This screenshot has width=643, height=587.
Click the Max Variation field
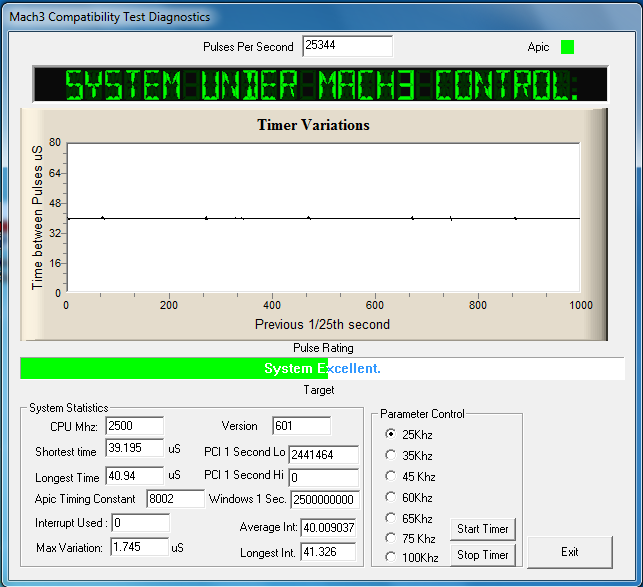pyautogui.click(x=139, y=547)
